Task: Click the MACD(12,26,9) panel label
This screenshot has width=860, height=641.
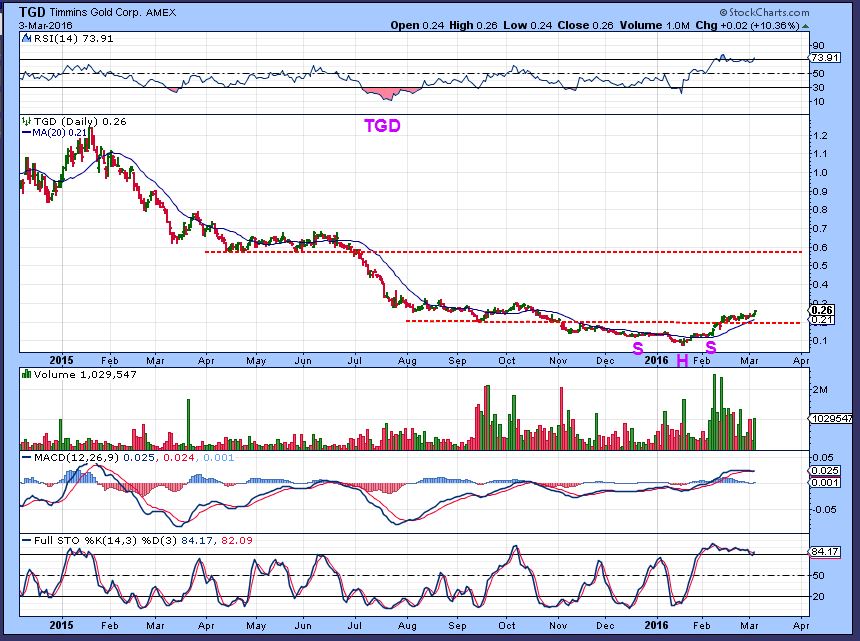Action: [77, 457]
